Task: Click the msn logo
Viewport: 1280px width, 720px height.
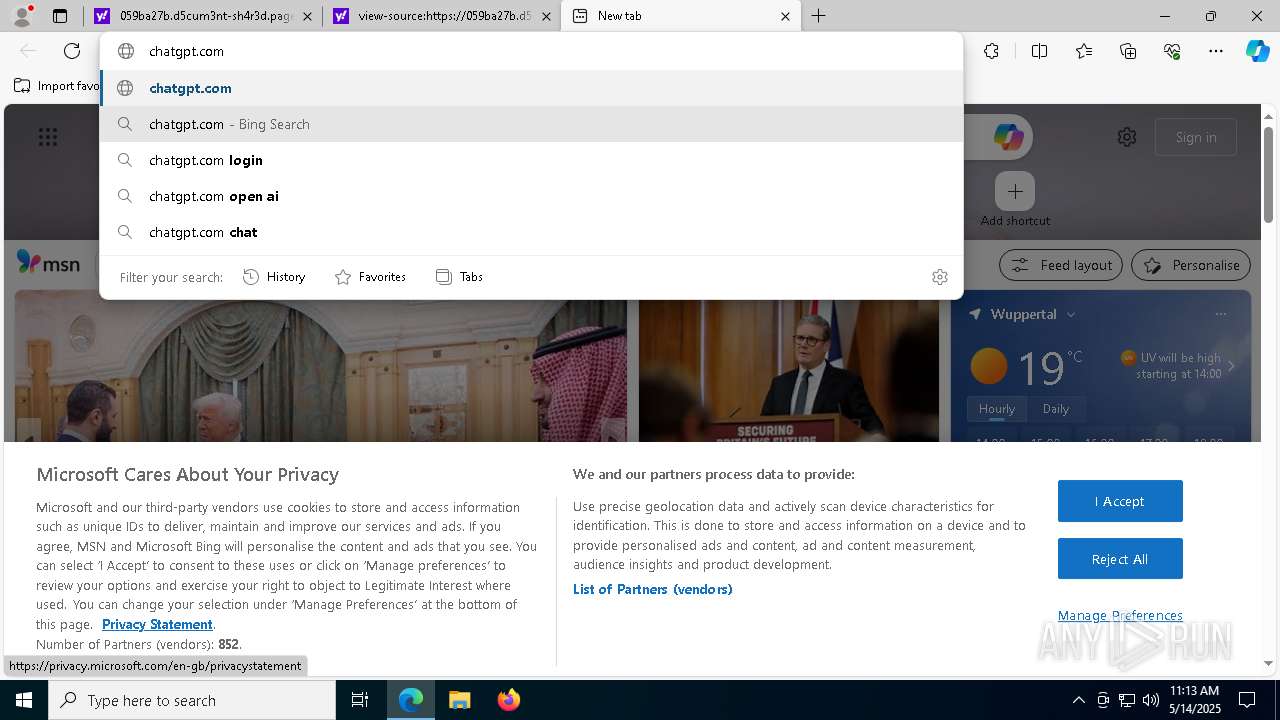Action: coord(48,263)
